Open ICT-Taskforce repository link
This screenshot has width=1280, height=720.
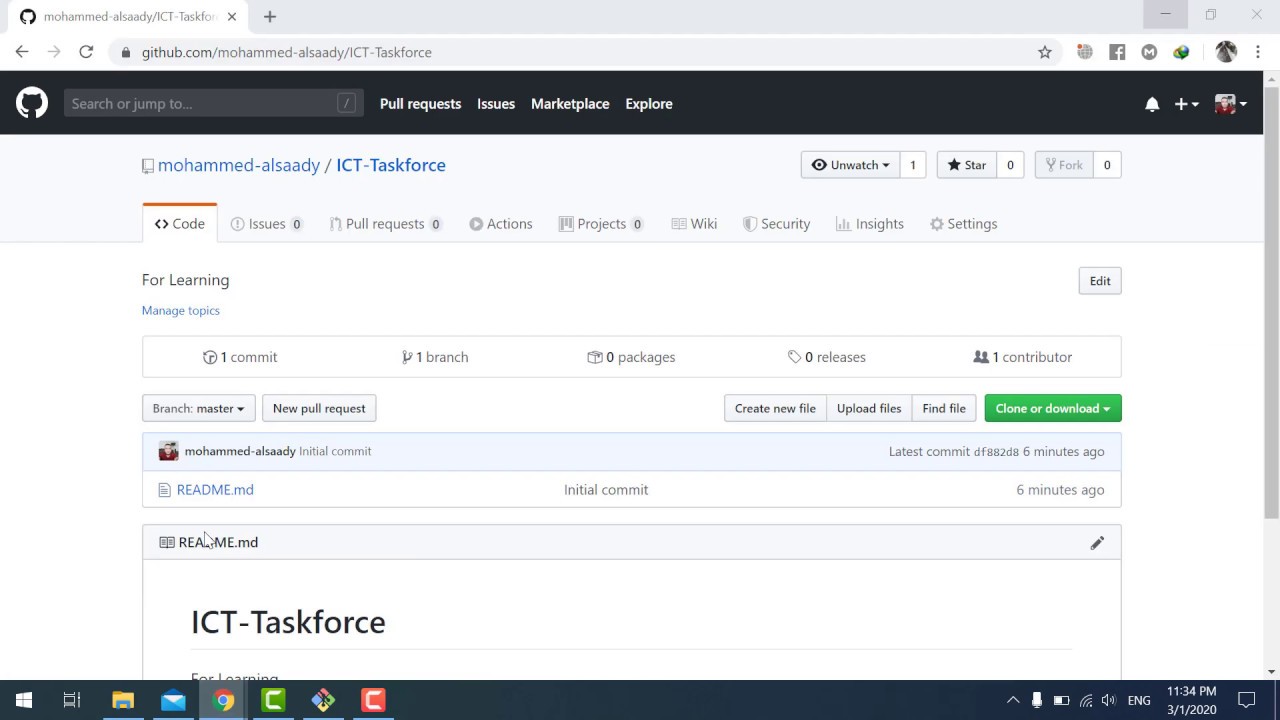coord(391,165)
